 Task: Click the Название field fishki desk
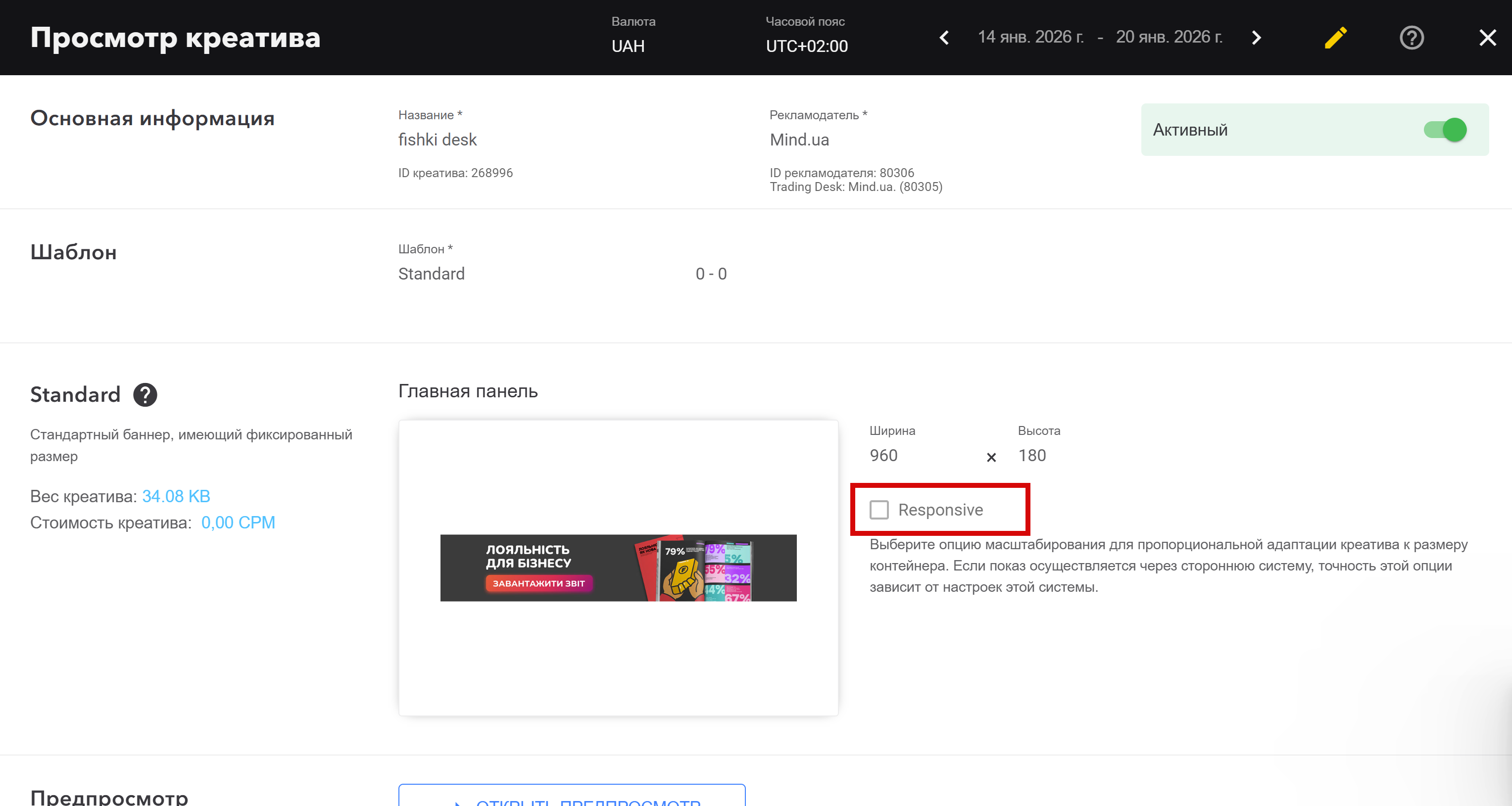click(x=438, y=140)
